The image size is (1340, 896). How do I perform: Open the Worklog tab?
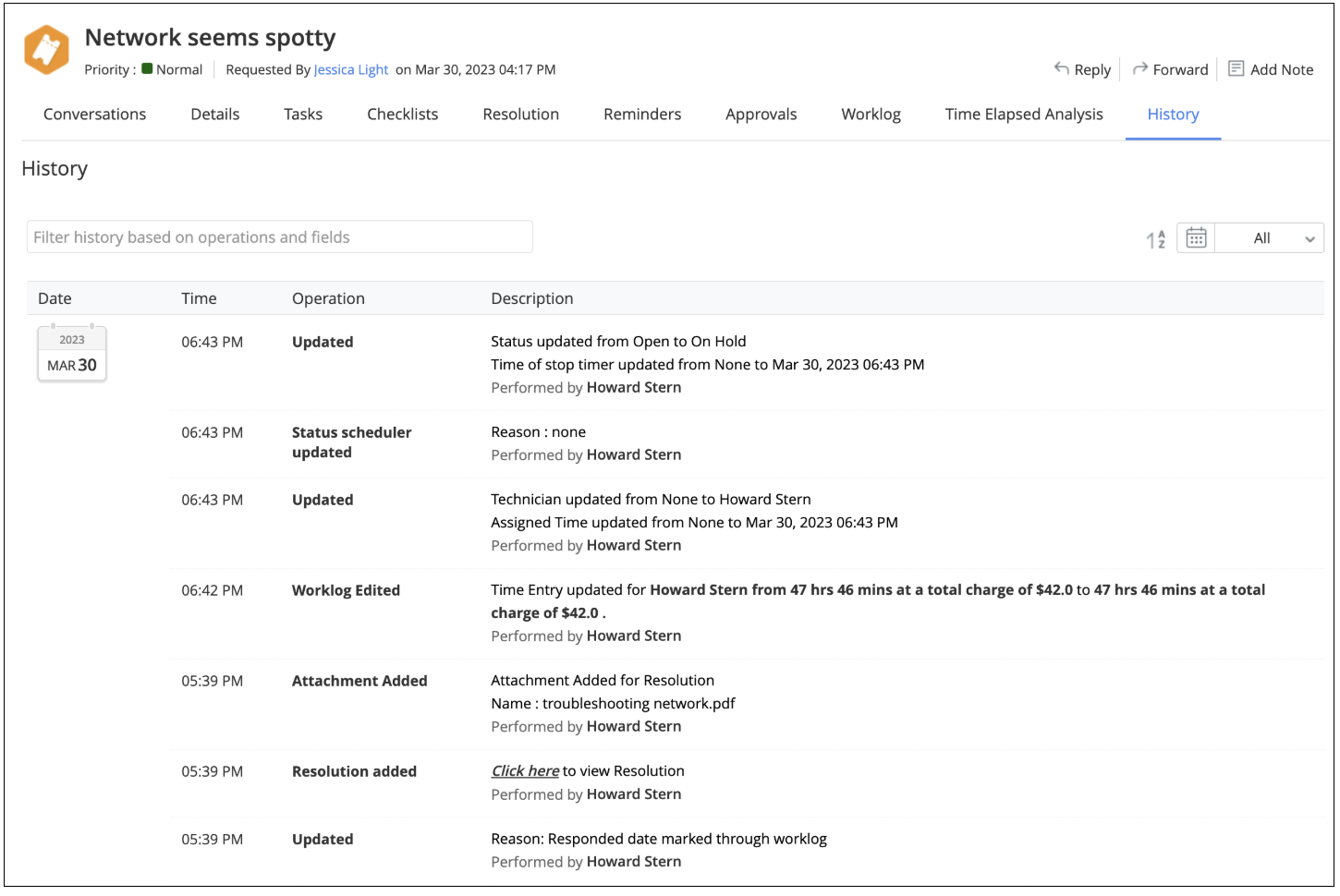pyautogui.click(x=871, y=115)
